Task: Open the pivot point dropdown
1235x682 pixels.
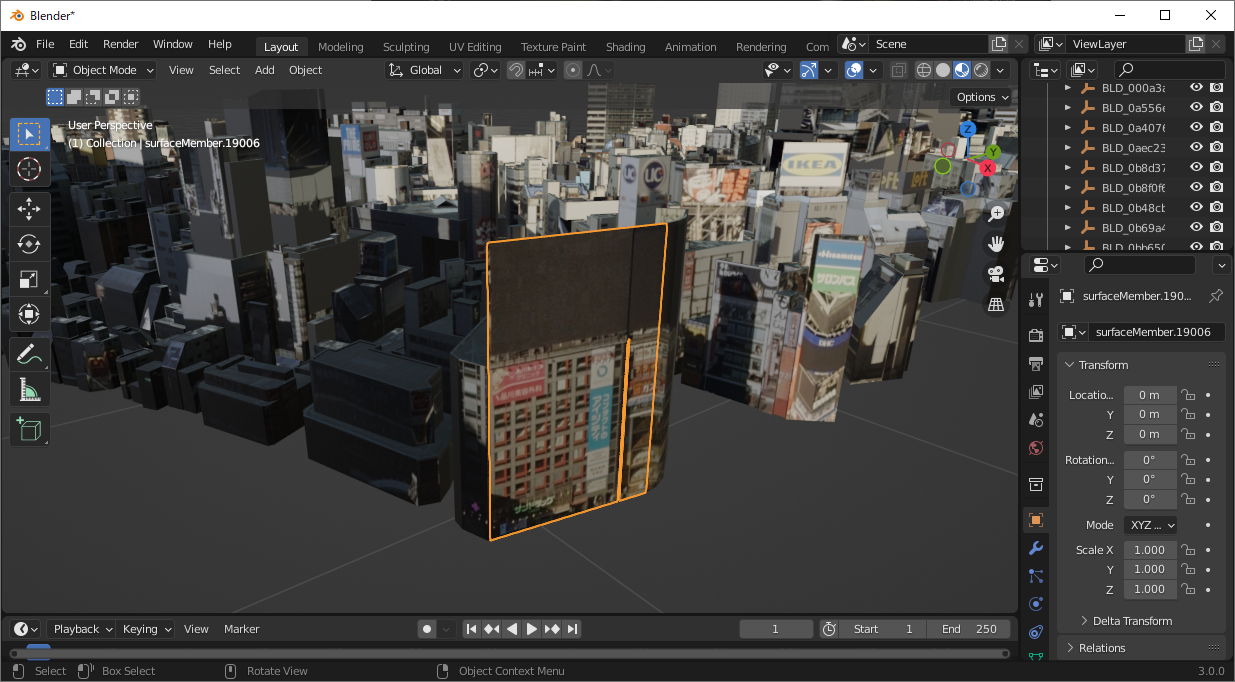Action: coord(486,70)
